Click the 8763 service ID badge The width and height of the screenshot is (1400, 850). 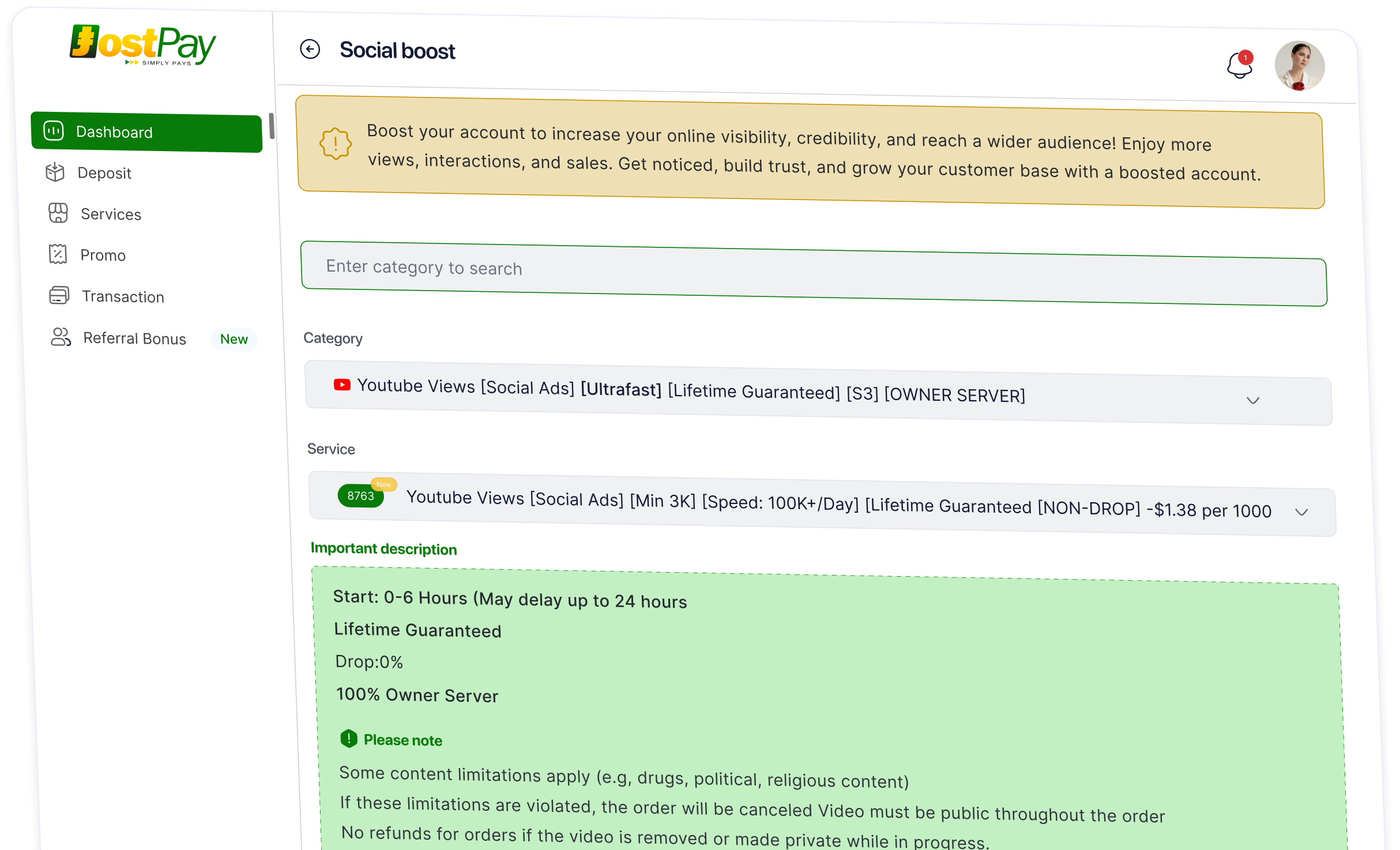click(x=361, y=496)
